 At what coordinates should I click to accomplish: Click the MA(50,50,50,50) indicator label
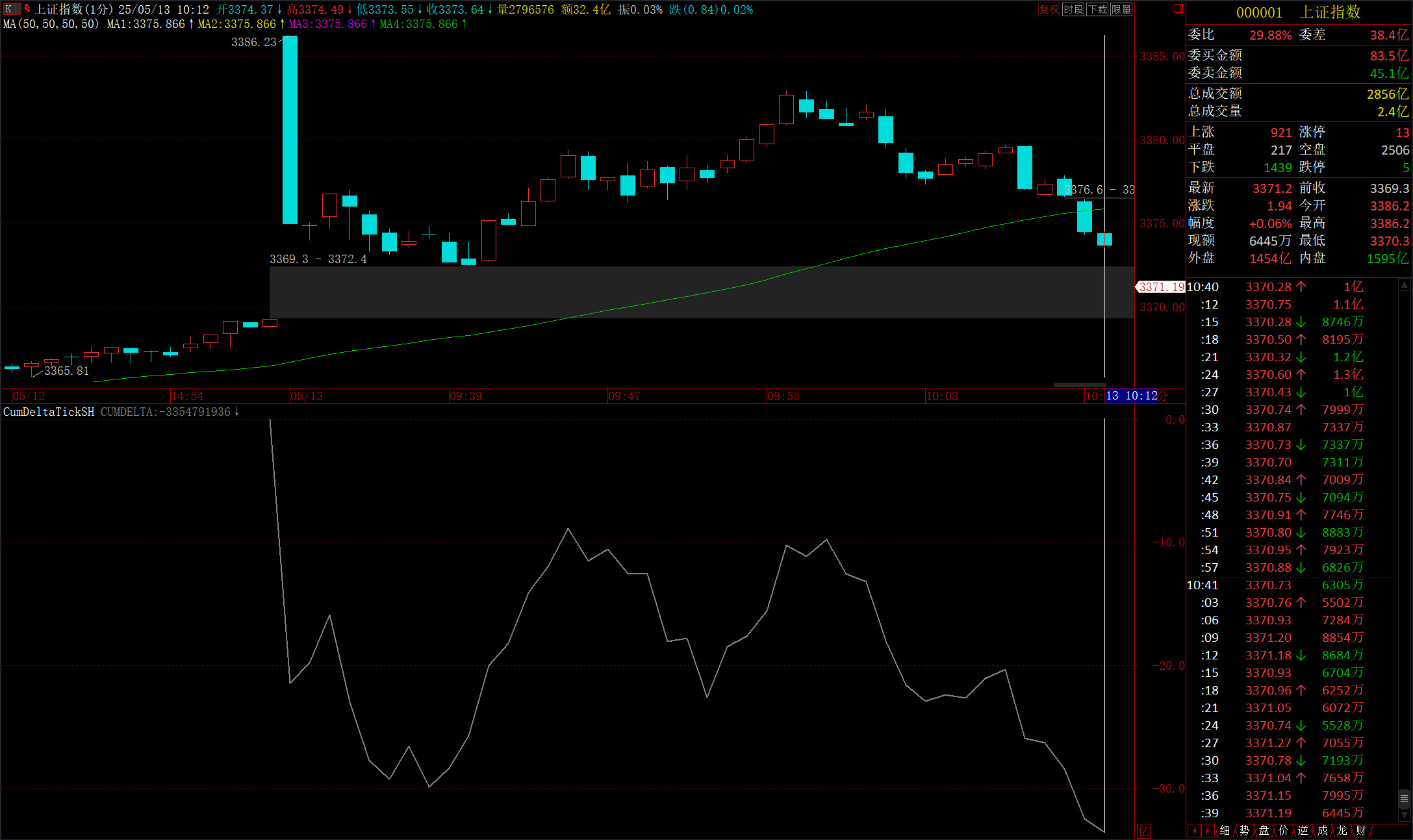pyautogui.click(x=51, y=24)
